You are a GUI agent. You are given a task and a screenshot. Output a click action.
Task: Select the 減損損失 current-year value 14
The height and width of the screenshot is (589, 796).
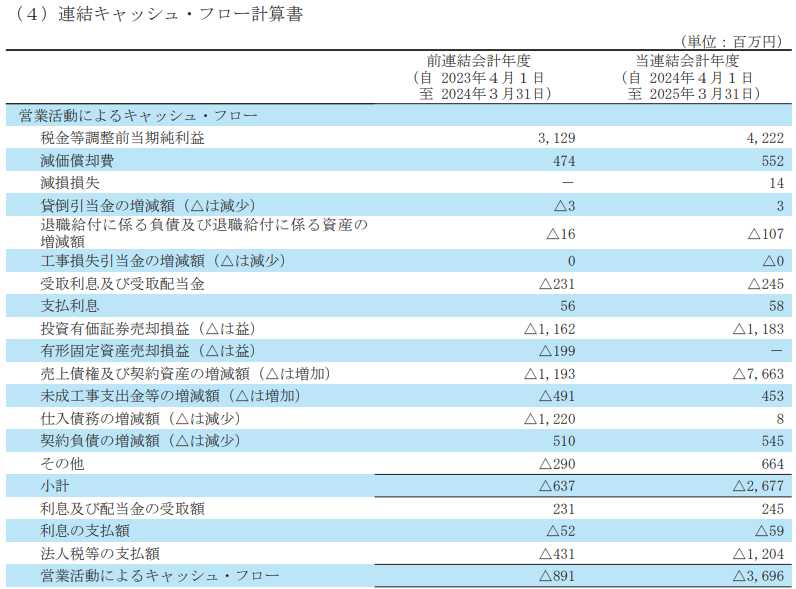coord(775,183)
